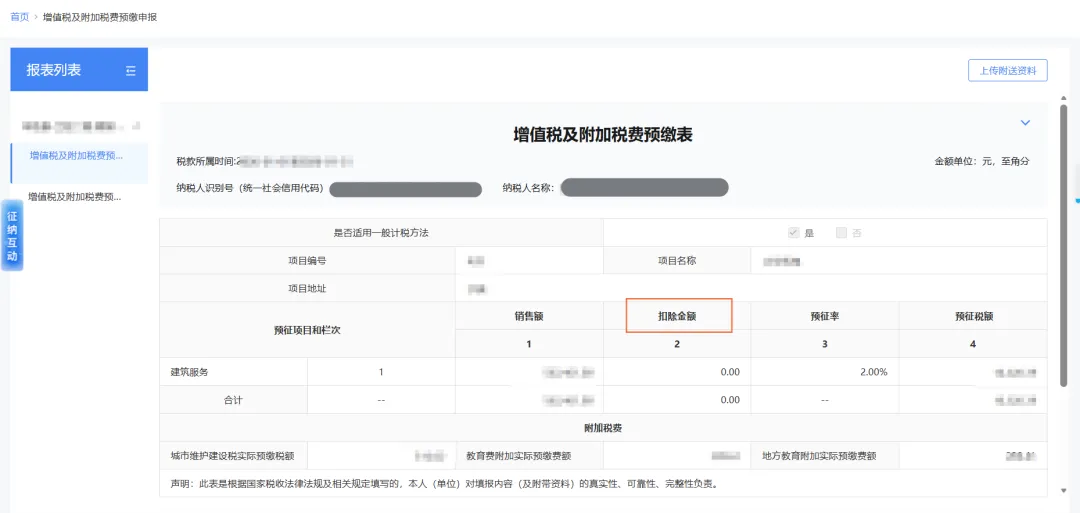The width and height of the screenshot is (1080, 513).
Task: Click the 预征项目和栏次 header cell
Action: click(x=307, y=330)
